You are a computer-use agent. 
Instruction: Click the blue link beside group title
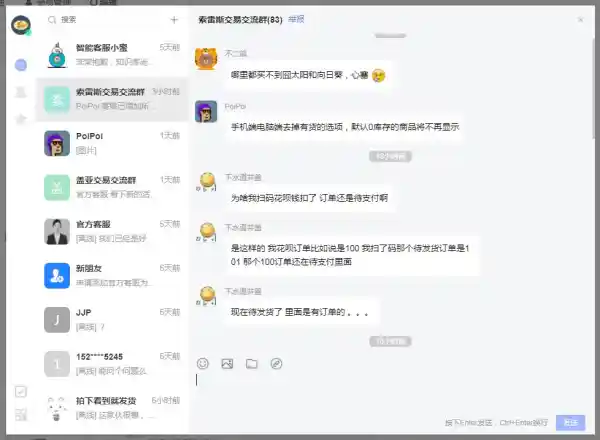[x=296, y=20]
